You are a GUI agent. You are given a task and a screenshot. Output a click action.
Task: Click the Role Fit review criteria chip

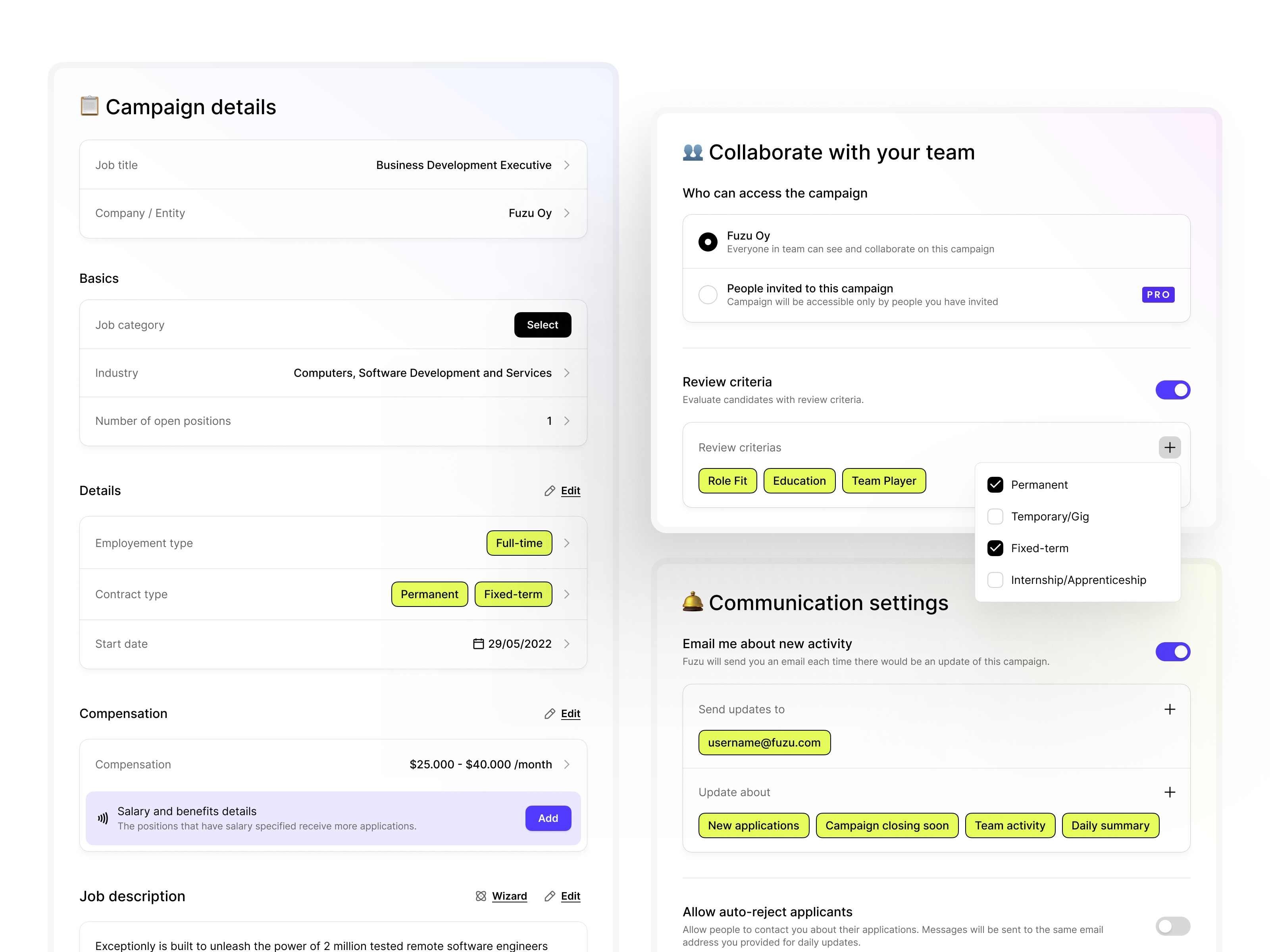tap(727, 481)
